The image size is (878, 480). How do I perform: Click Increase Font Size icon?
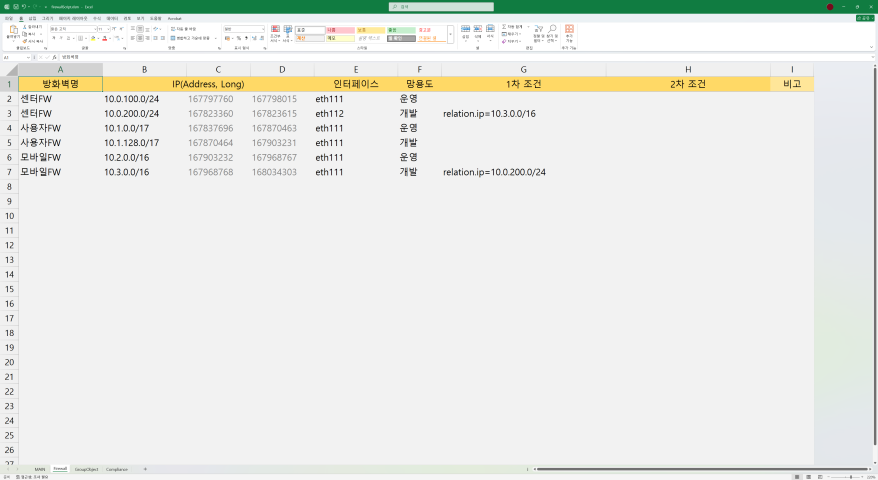pyautogui.click(x=114, y=29)
